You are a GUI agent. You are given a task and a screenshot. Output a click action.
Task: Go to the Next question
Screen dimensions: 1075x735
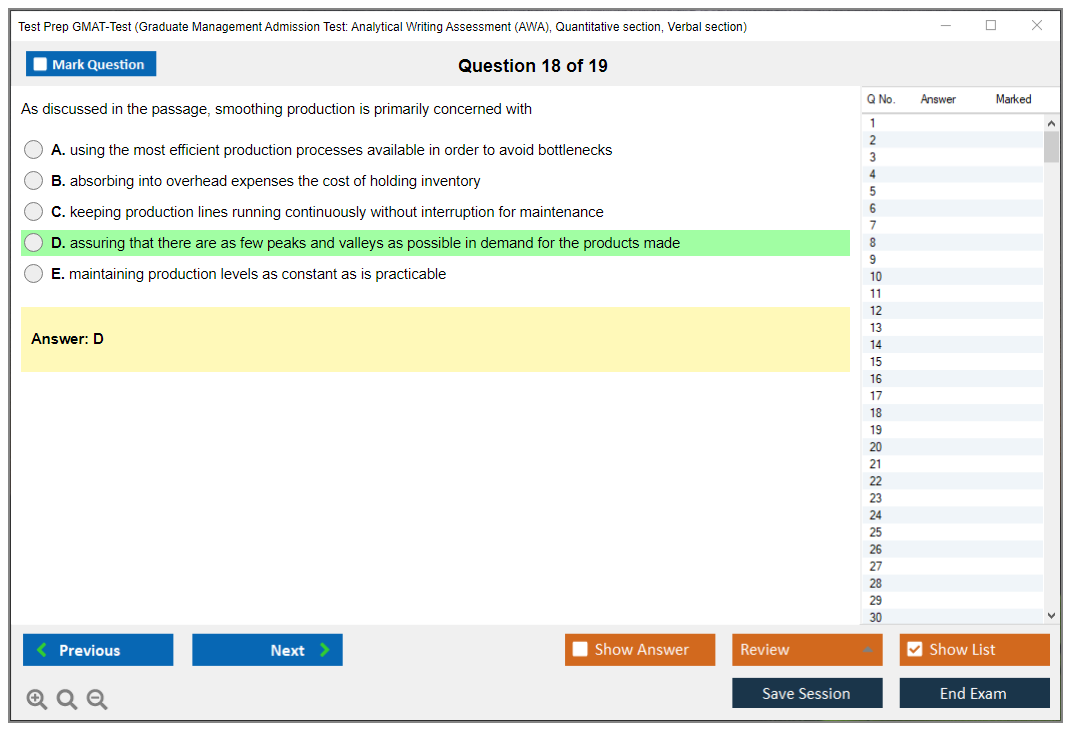click(267, 650)
